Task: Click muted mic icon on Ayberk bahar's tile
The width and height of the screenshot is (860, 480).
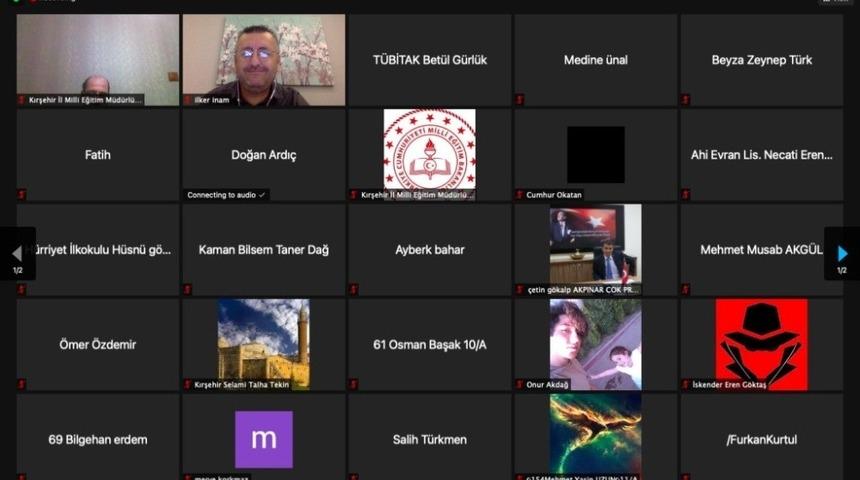Action: click(354, 290)
